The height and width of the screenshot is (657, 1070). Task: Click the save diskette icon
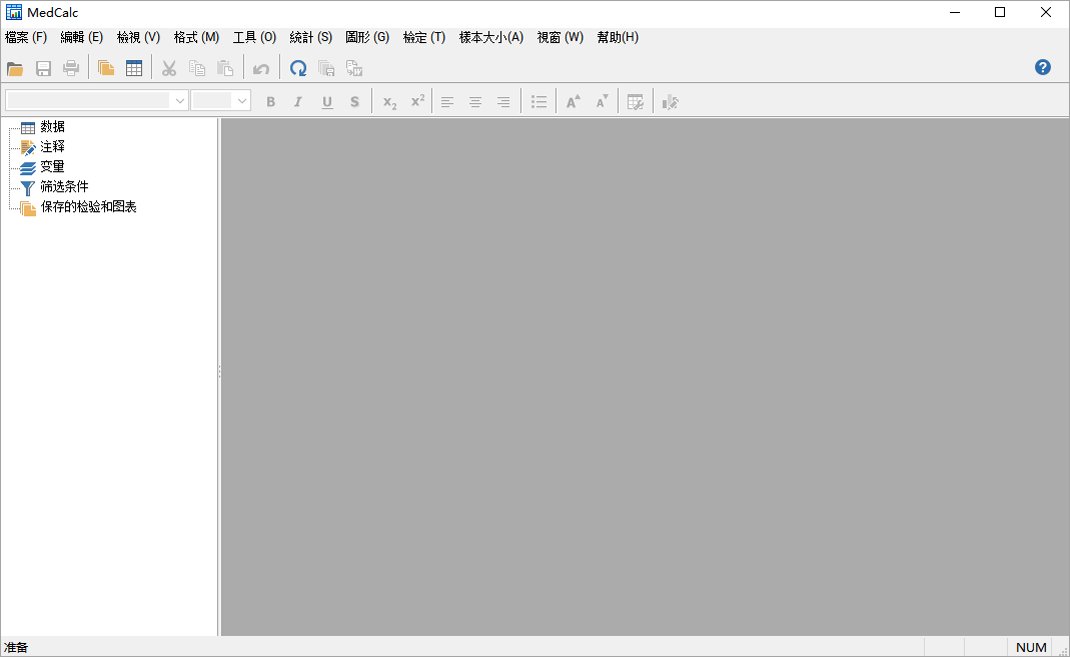(44, 68)
